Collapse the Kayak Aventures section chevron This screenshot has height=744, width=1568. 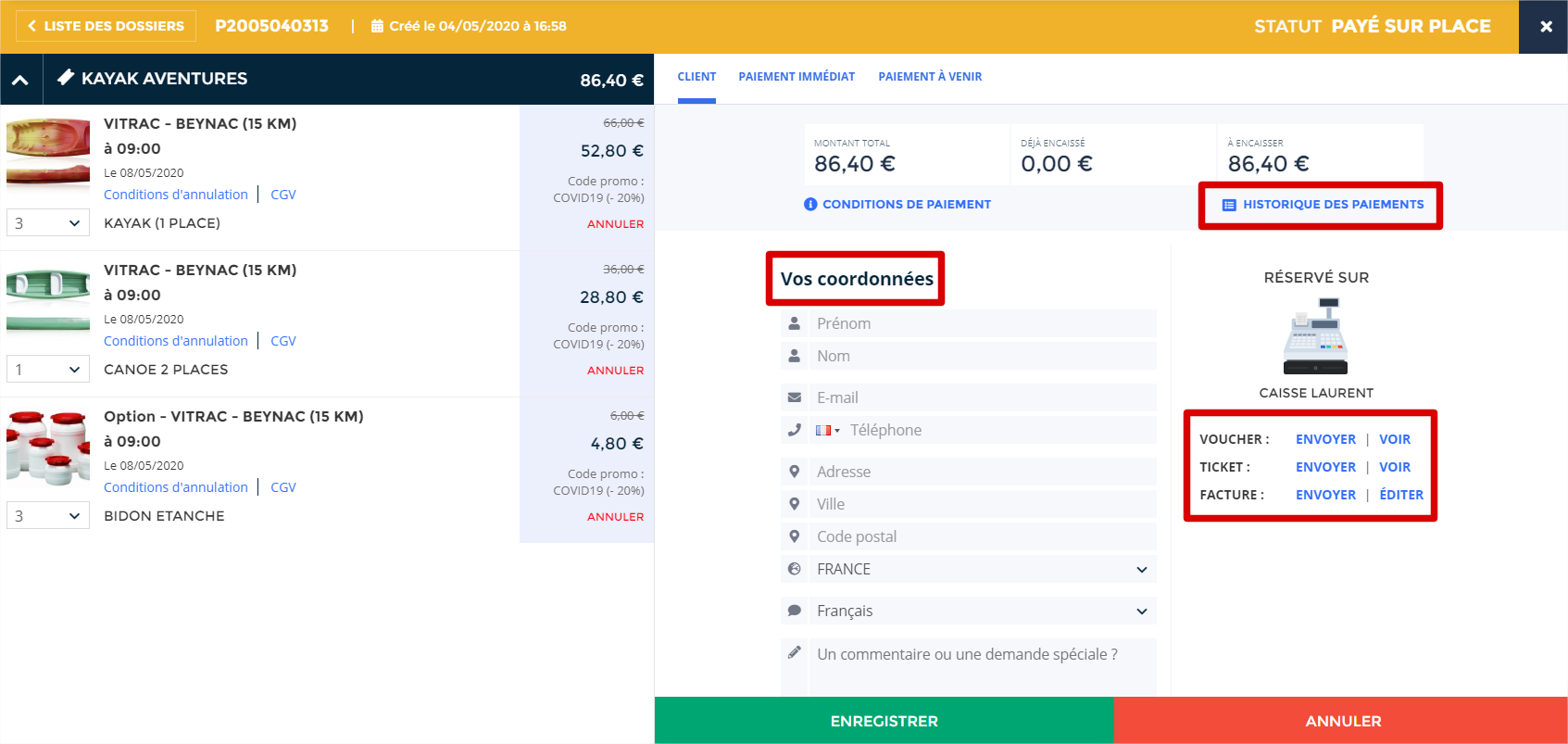point(20,80)
